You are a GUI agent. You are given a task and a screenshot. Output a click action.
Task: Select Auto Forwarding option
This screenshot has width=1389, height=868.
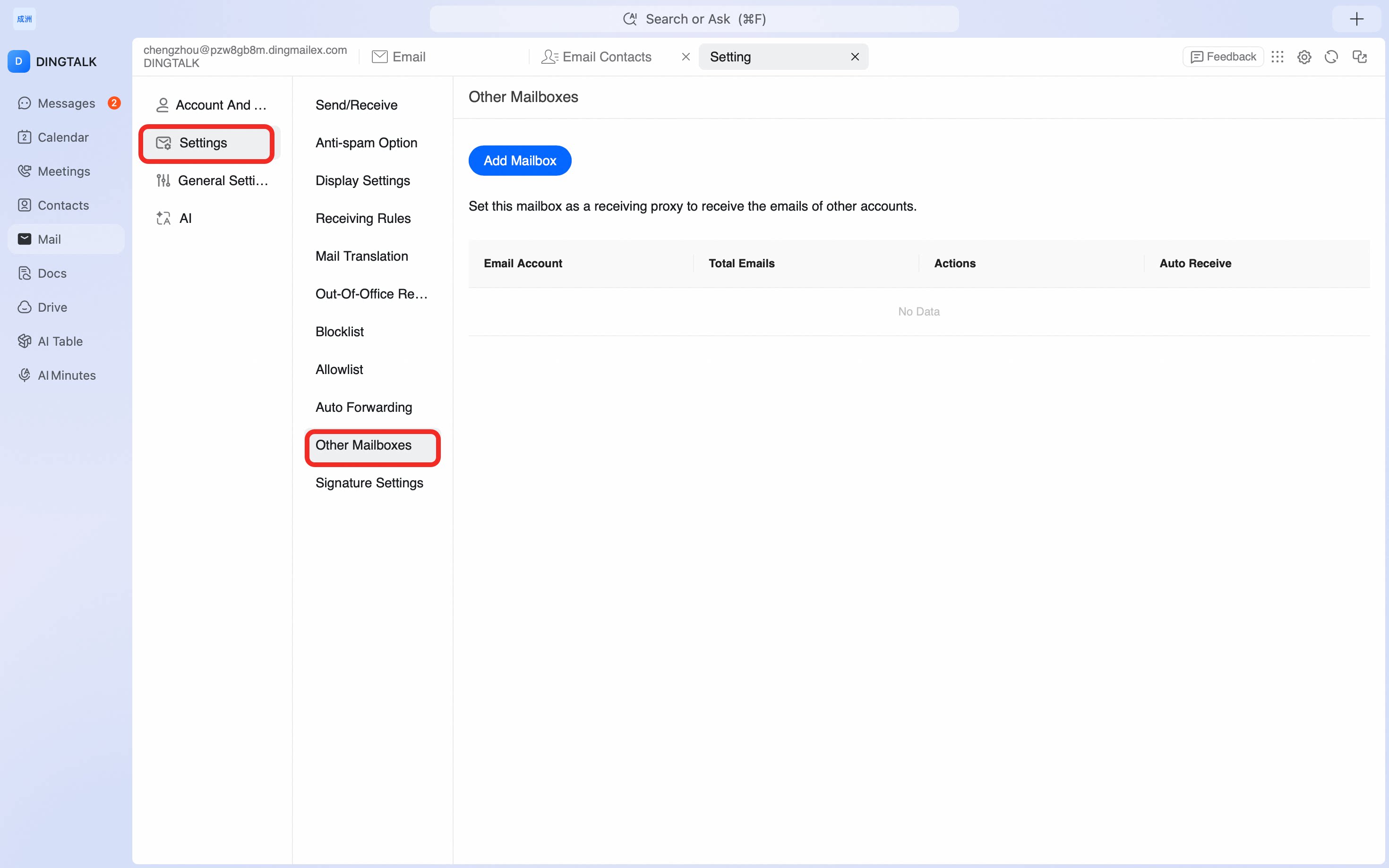click(364, 407)
